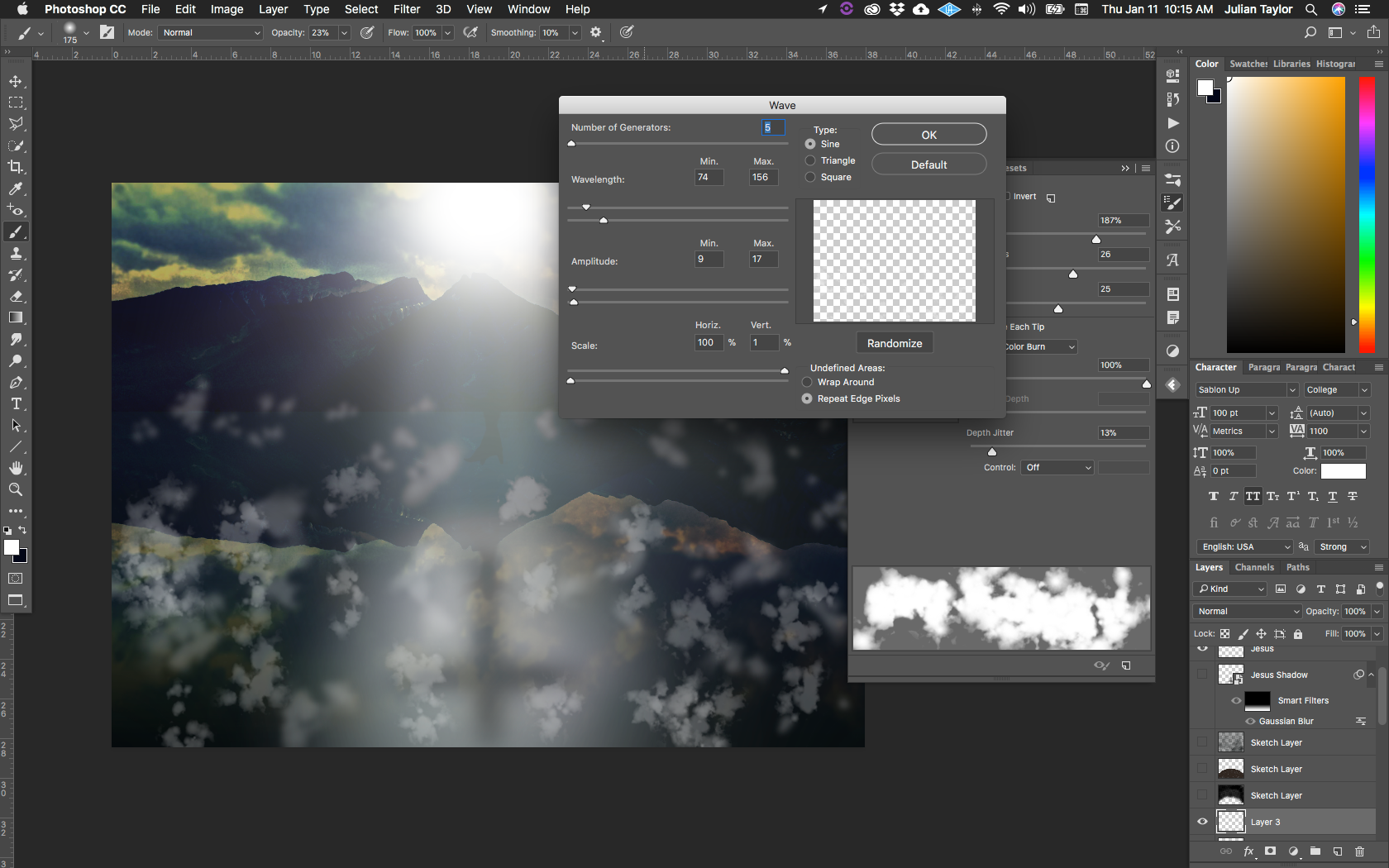The height and width of the screenshot is (868, 1389).
Task: Open the Layer menu
Action: pos(273,9)
